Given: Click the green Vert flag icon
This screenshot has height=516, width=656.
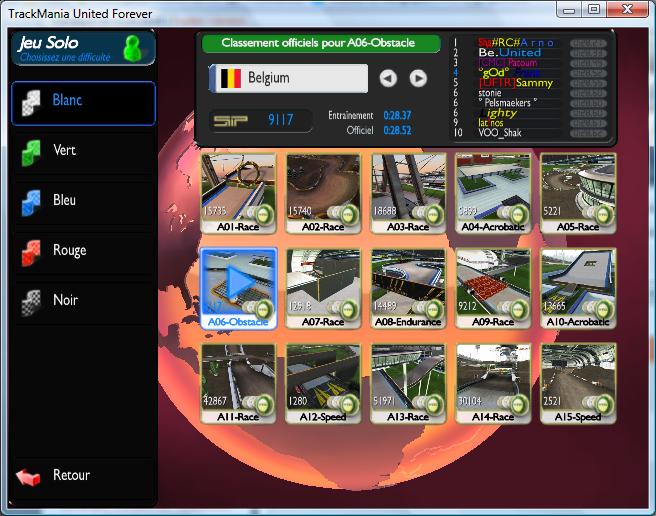Looking at the screenshot, I should [33, 152].
